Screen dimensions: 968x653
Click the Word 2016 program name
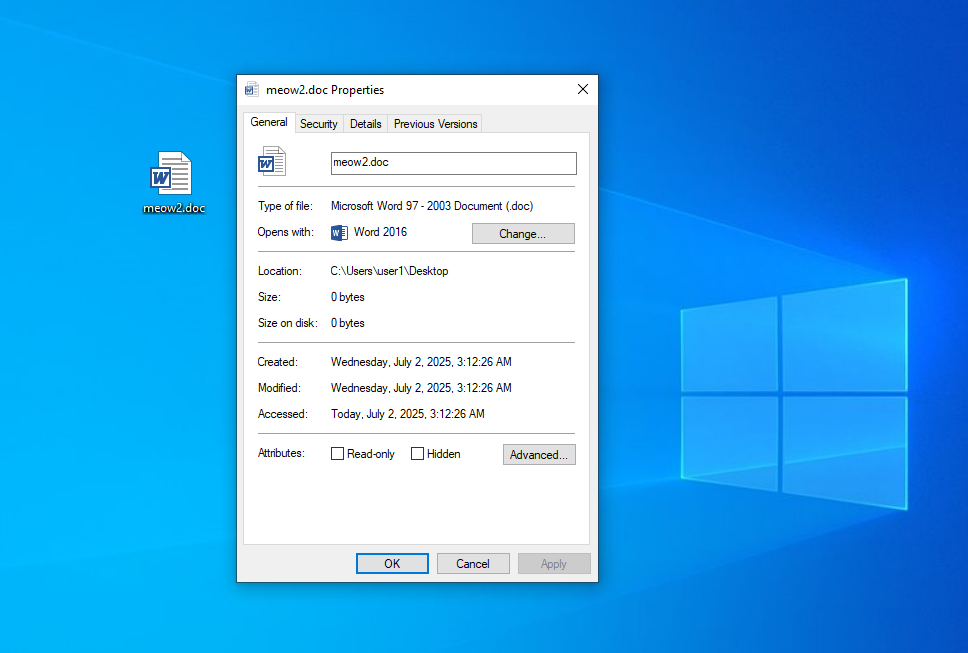point(380,232)
